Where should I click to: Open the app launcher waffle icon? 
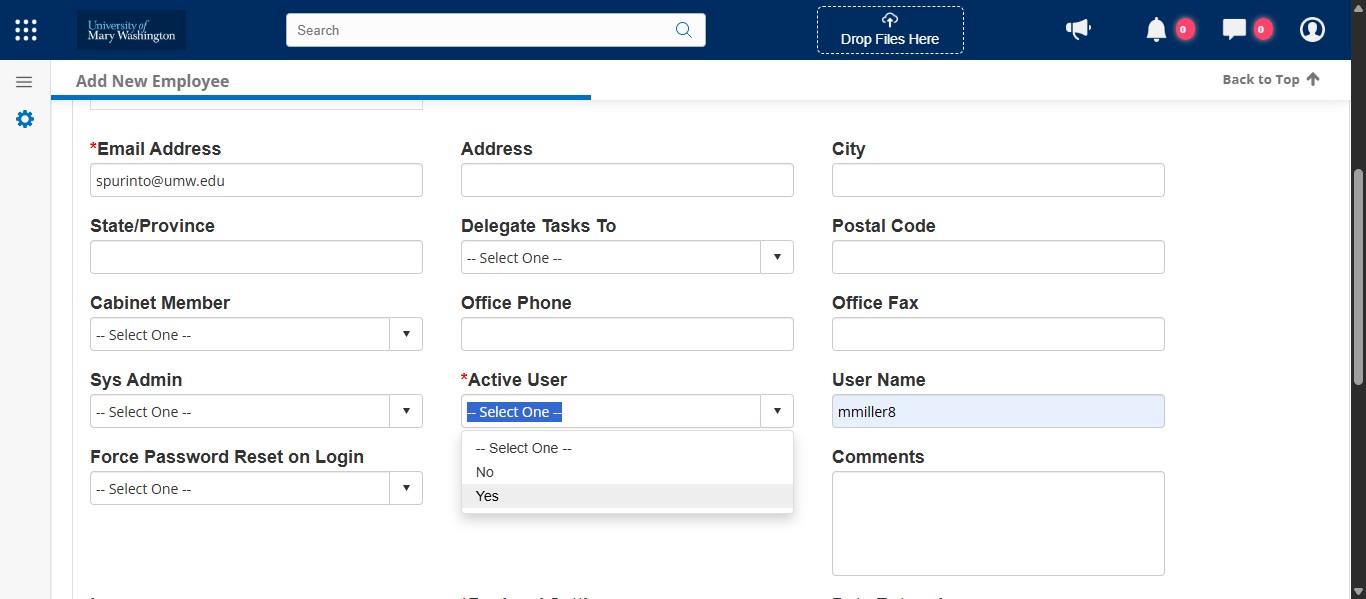(x=25, y=29)
